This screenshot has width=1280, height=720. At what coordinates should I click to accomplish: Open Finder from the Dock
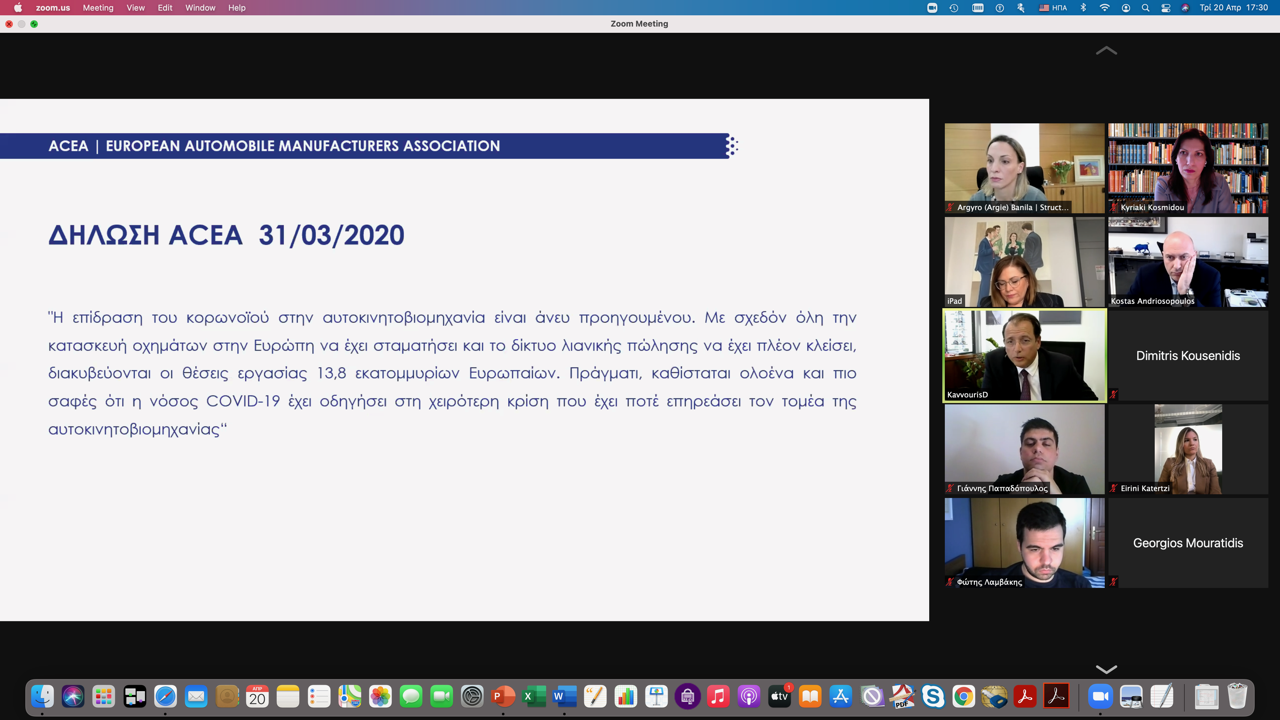42,696
